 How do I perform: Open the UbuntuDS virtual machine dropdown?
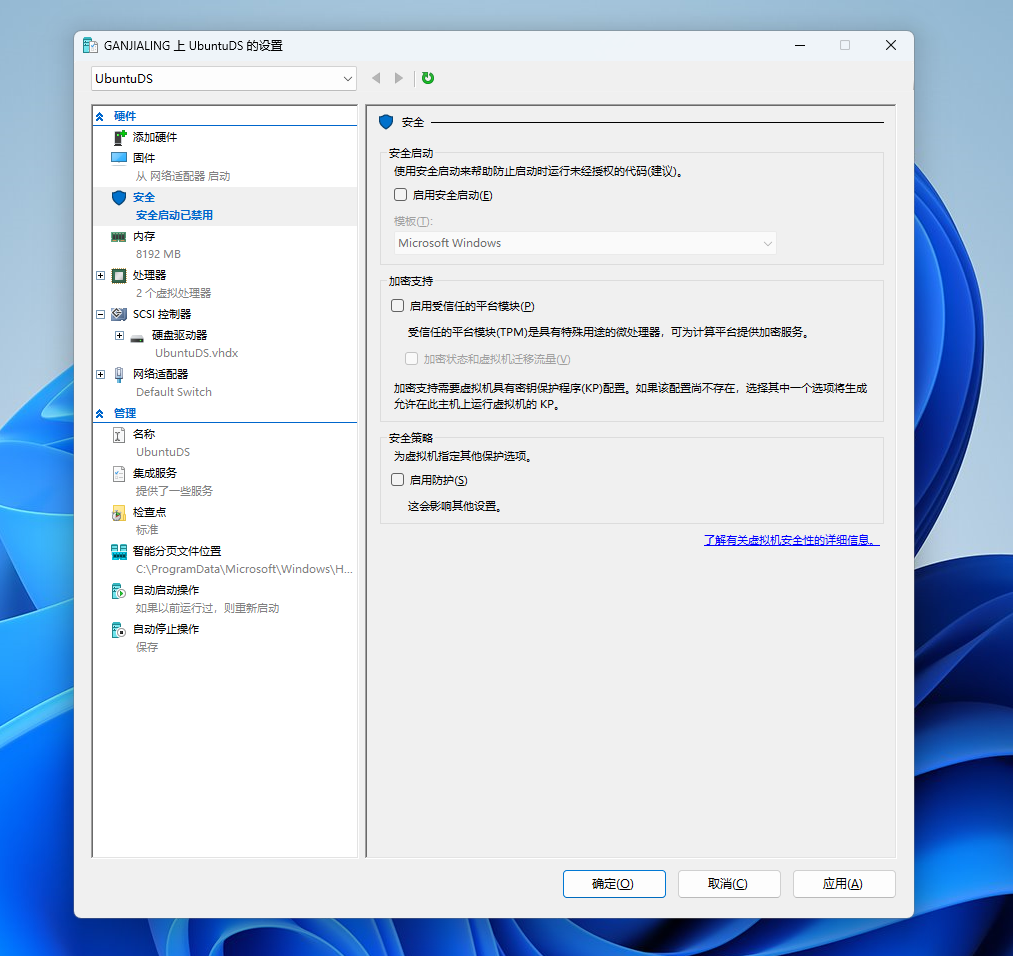coord(224,79)
